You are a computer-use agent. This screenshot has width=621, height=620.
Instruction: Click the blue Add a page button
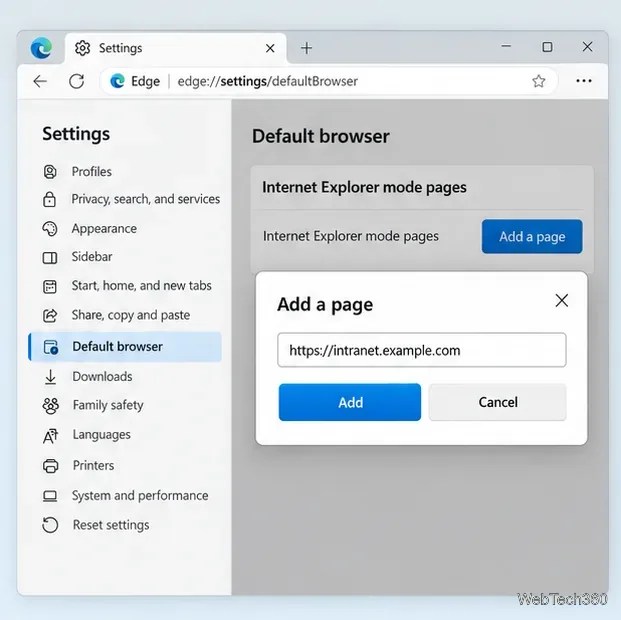click(x=532, y=237)
